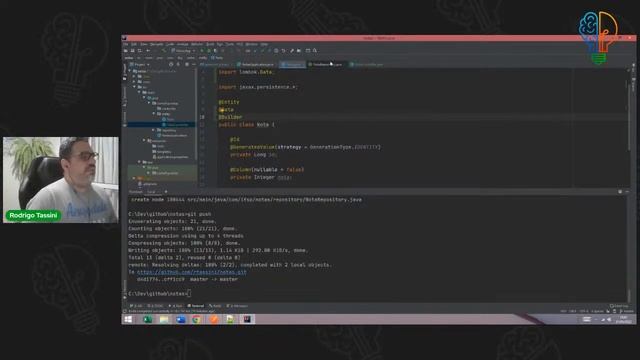
Task: Collapse the src folder arrow
Action: point(135,87)
